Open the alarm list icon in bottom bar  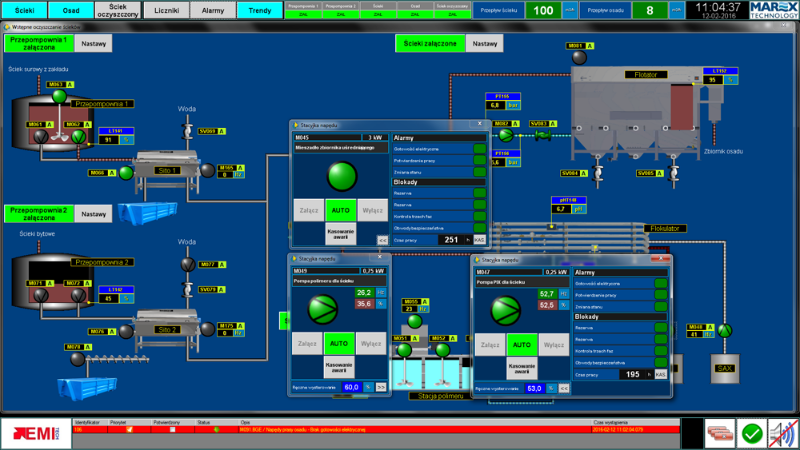click(720, 433)
